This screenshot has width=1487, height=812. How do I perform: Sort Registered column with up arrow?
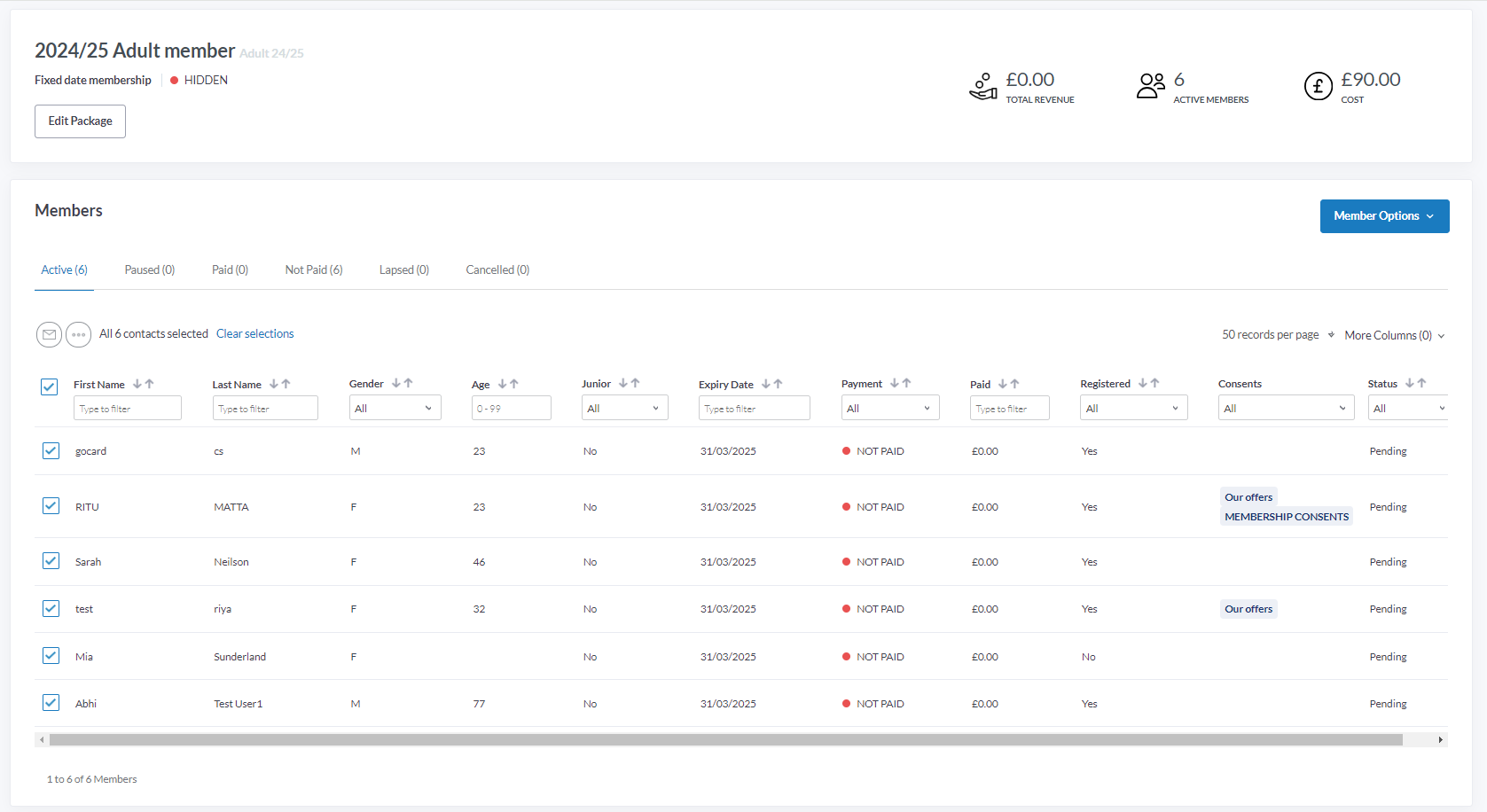pos(1154,383)
